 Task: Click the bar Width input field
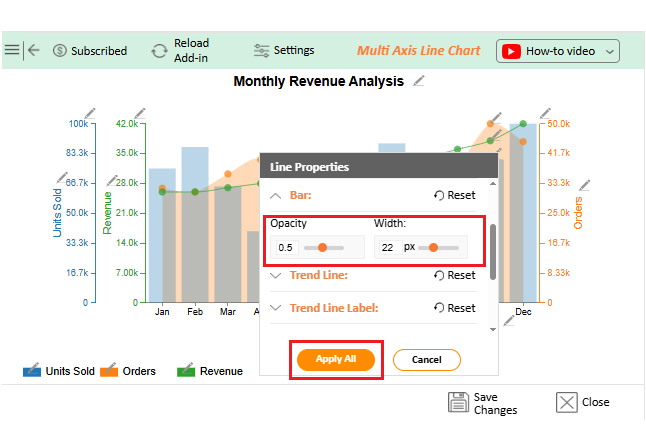coord(388,247)
